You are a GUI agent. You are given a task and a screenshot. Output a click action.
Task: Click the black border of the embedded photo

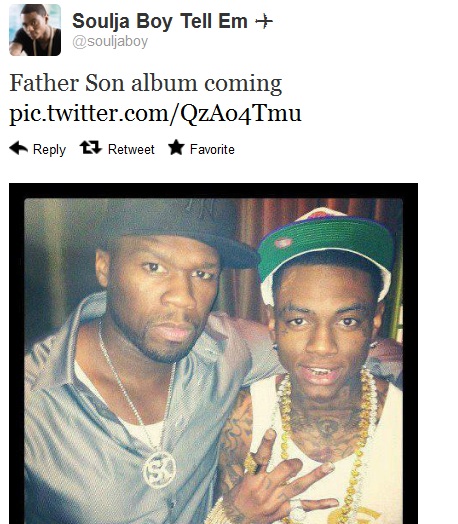tap(214, 190)
